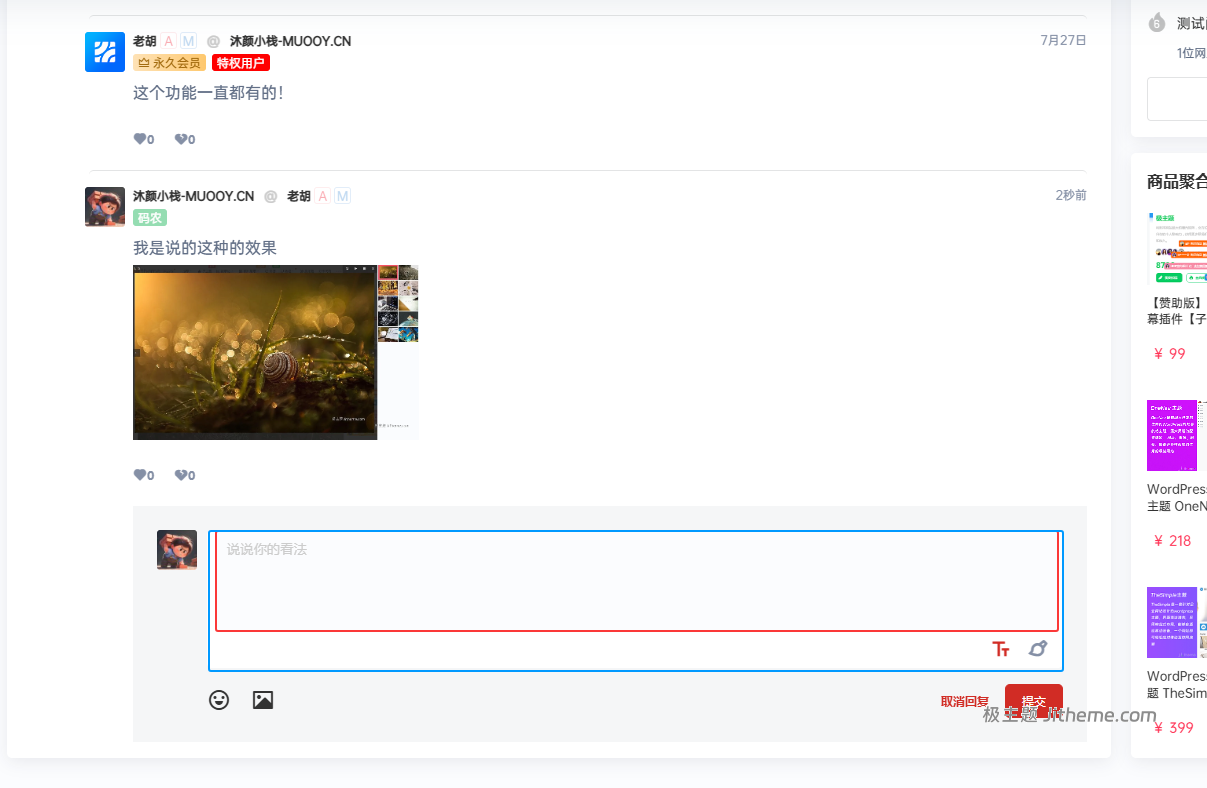This screenshot has height=788, width=1207.
Task: Click the insert image icon below reply box
Action: click(263, 700)
